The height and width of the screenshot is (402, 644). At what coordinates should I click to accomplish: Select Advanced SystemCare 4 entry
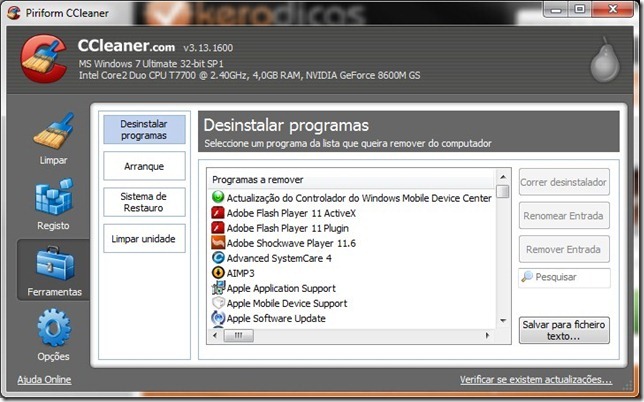(x=271, y=258)
